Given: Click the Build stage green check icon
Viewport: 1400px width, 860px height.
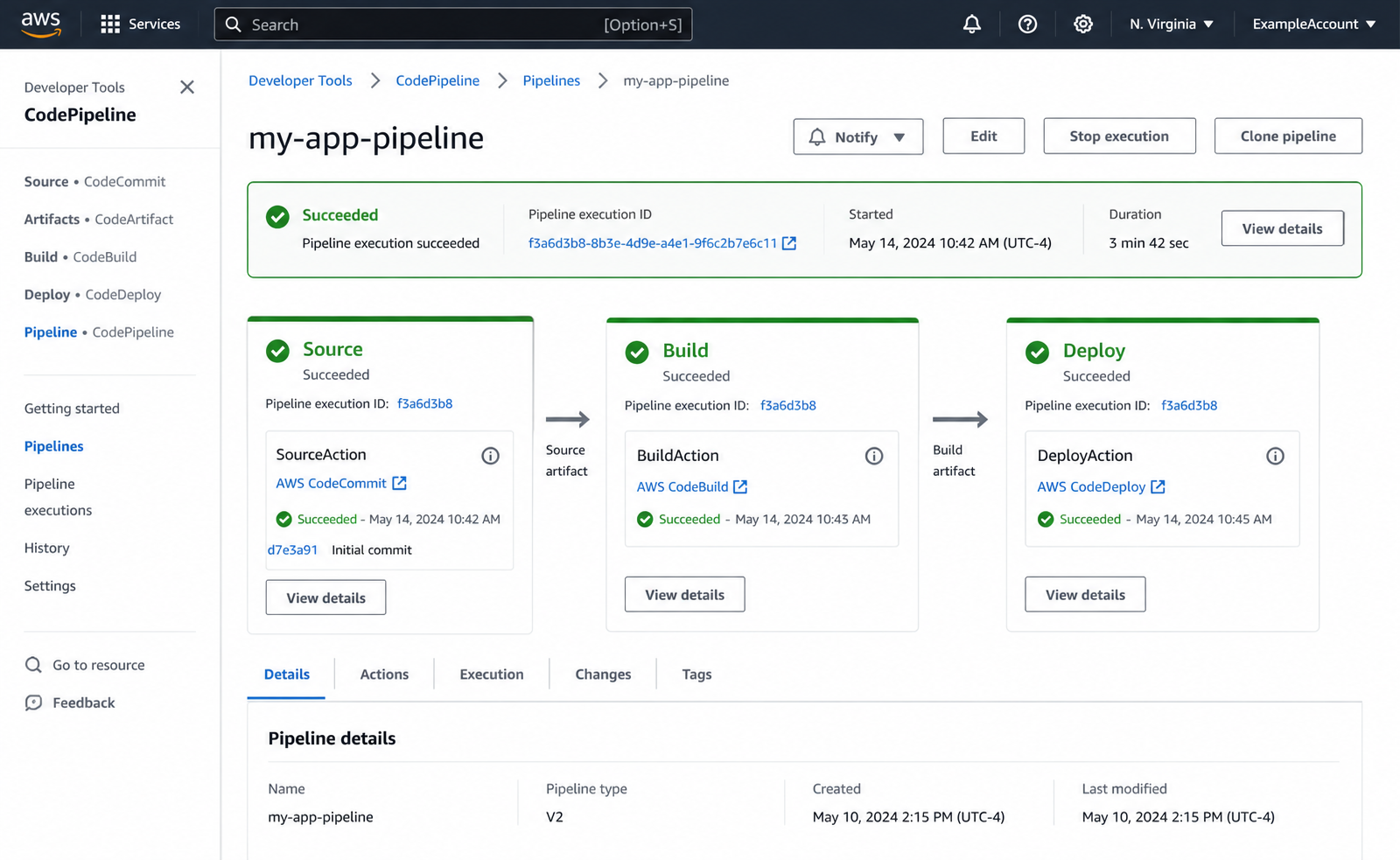Looking at the screenshot, I should (x=637, y=353).
